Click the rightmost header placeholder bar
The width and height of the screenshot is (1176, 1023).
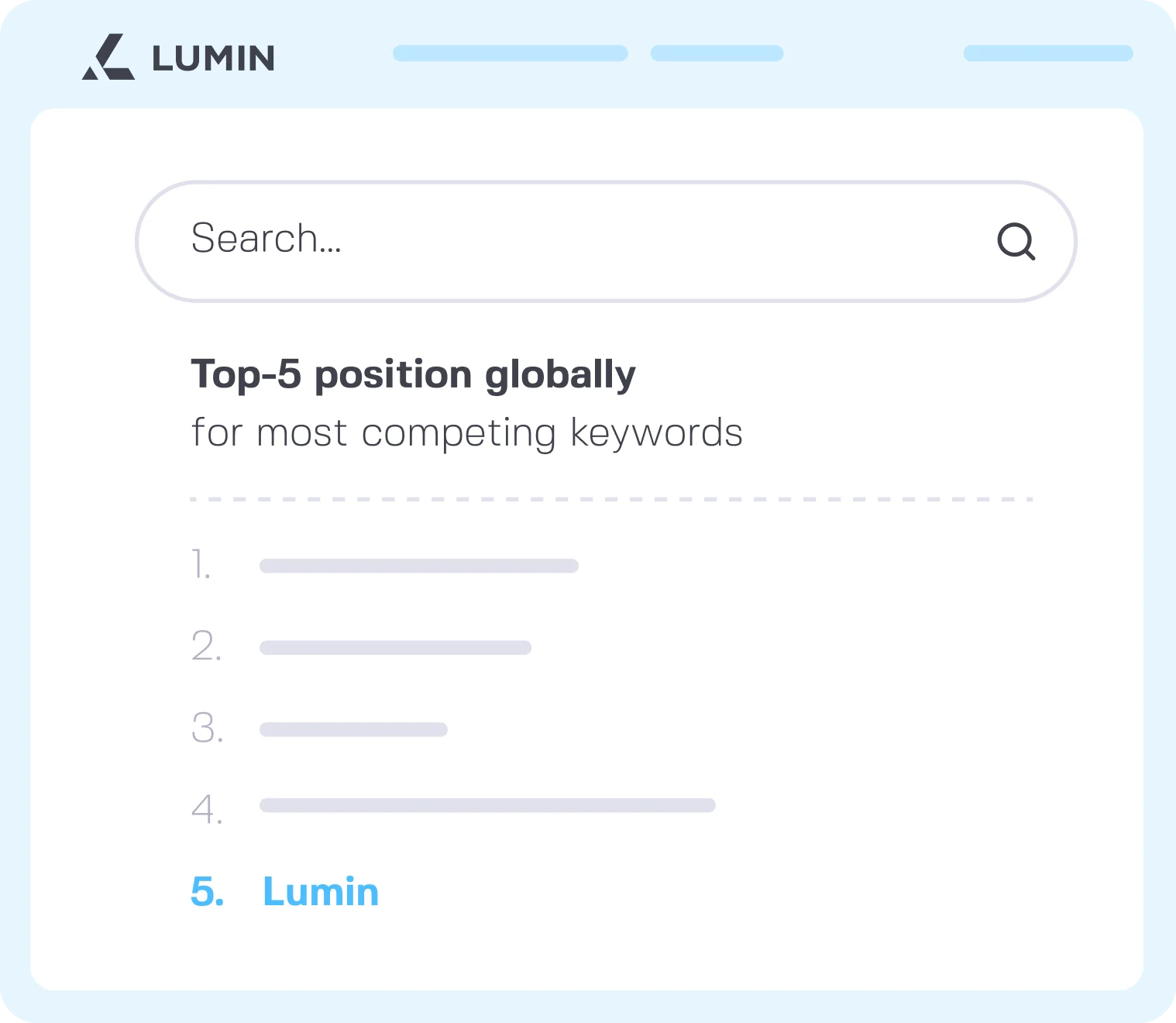coord(1047,53)
